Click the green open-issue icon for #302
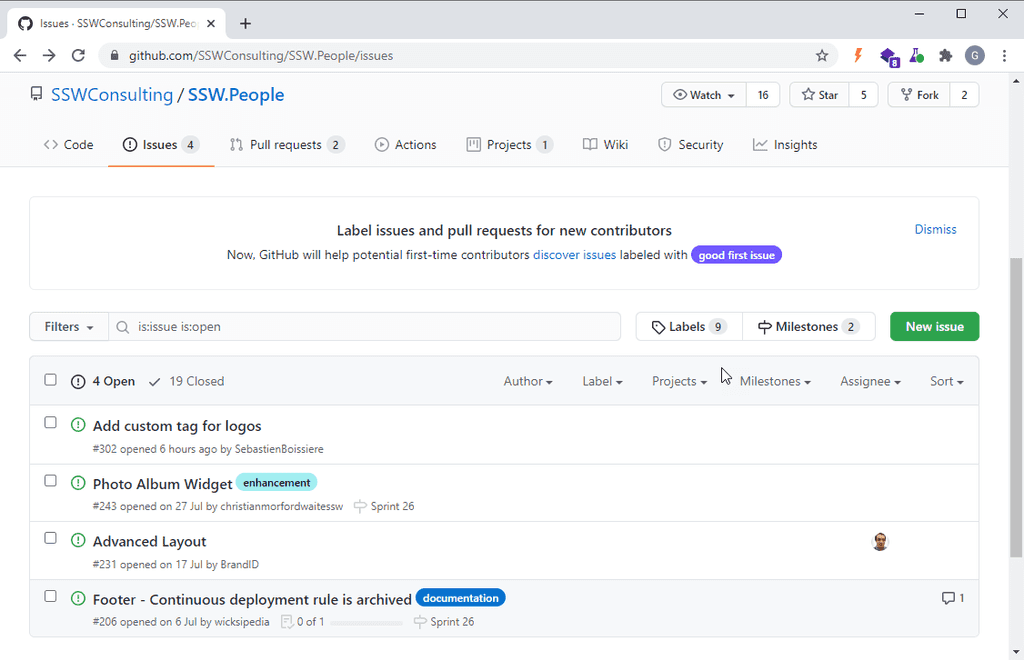The image size is (1024, 660). pos(78,425)
